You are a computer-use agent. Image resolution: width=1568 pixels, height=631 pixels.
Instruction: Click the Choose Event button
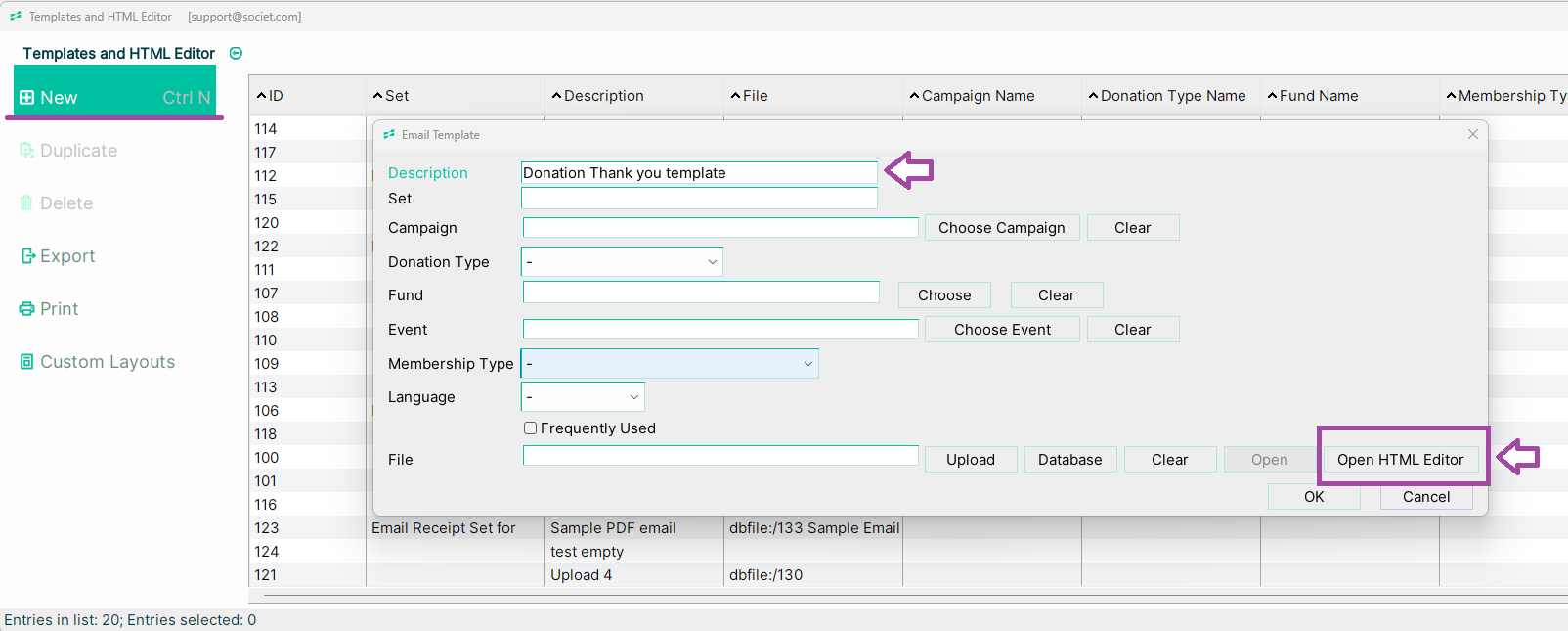(x=1002, y=330)
